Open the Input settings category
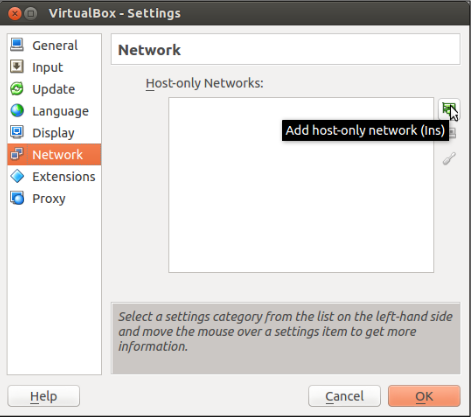 [x=54, y=67]
